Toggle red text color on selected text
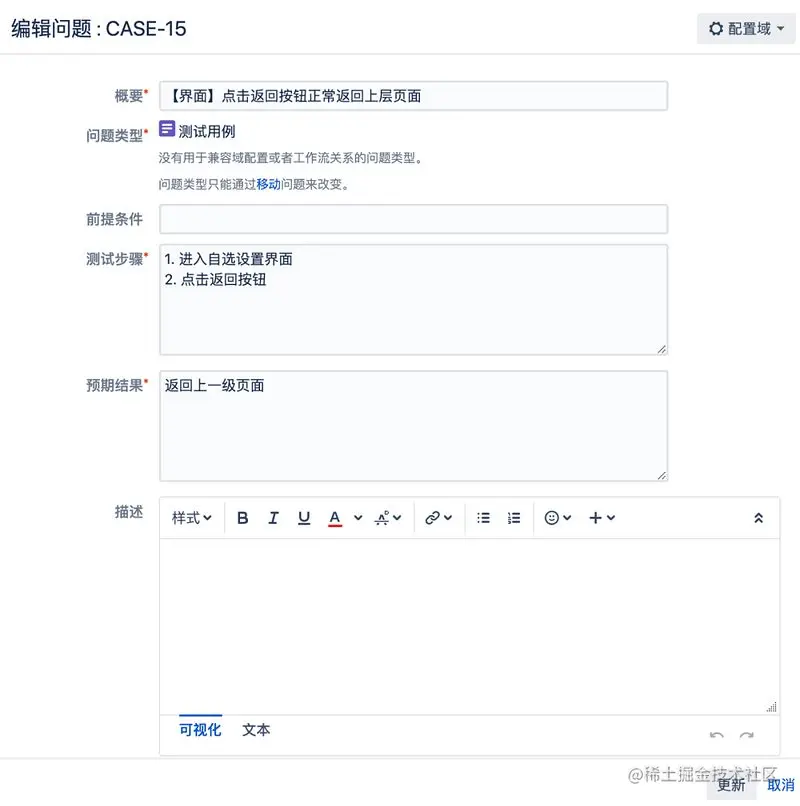This screenshot has height=806, width=800. 336,517
